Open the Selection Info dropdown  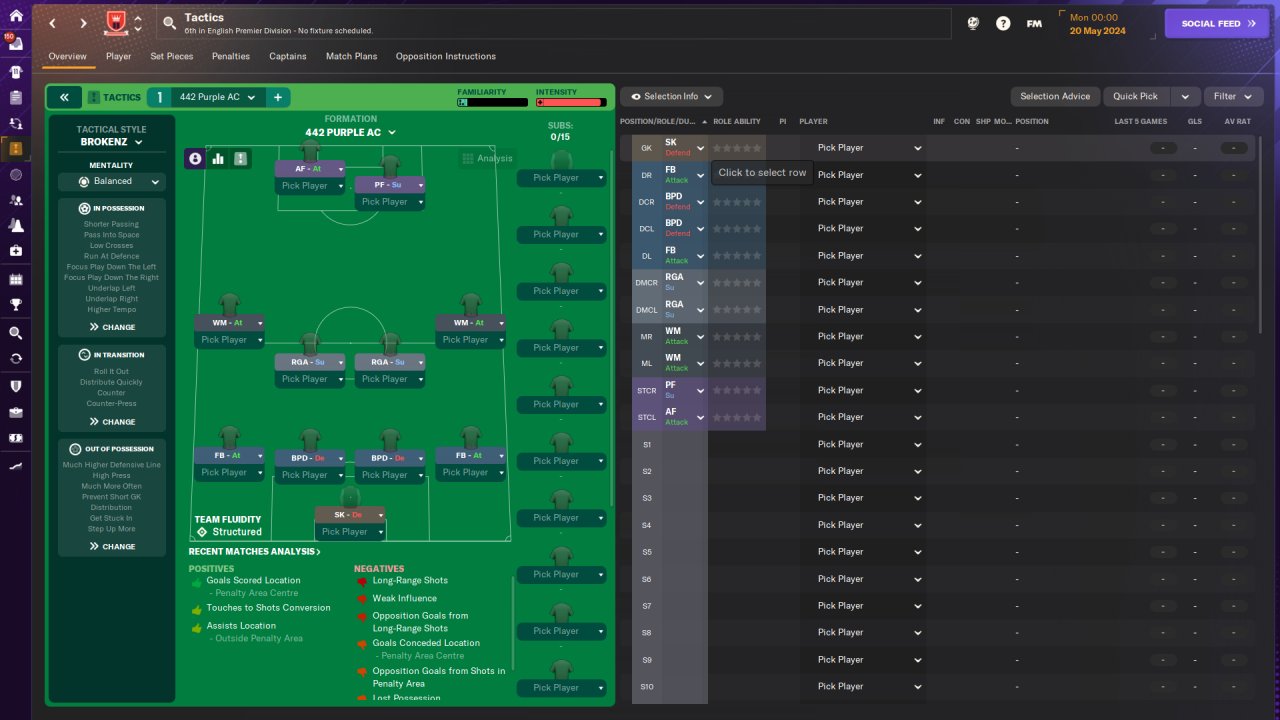(x=671, y=96)
